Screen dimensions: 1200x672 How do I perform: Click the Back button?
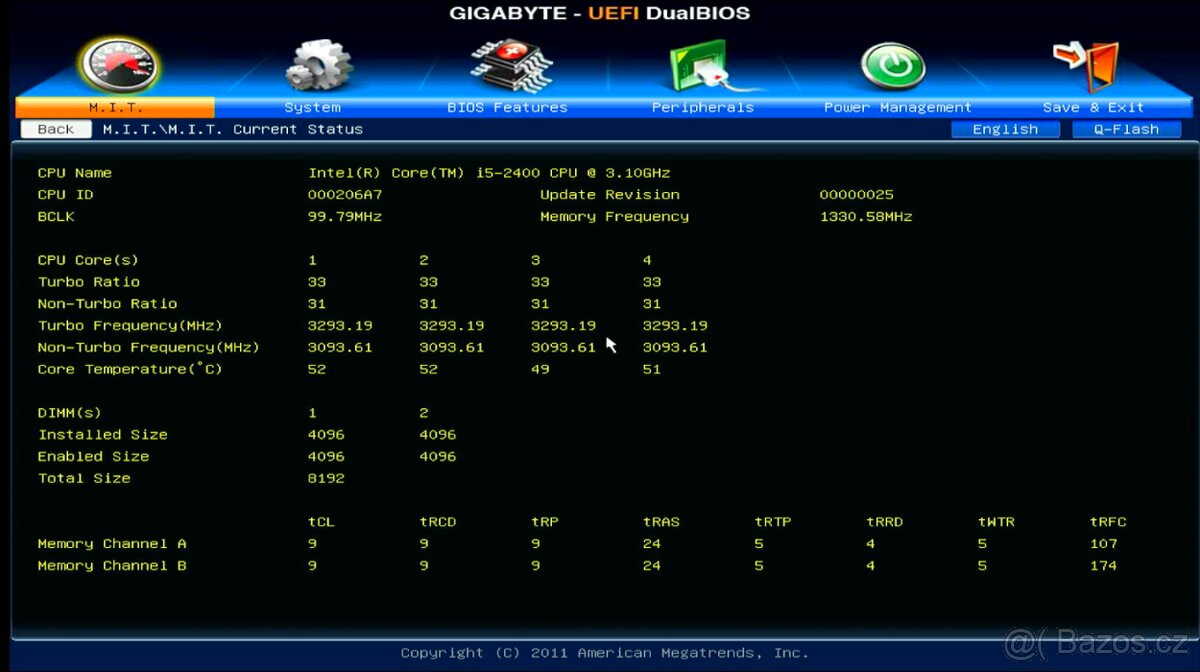(55, 128)
